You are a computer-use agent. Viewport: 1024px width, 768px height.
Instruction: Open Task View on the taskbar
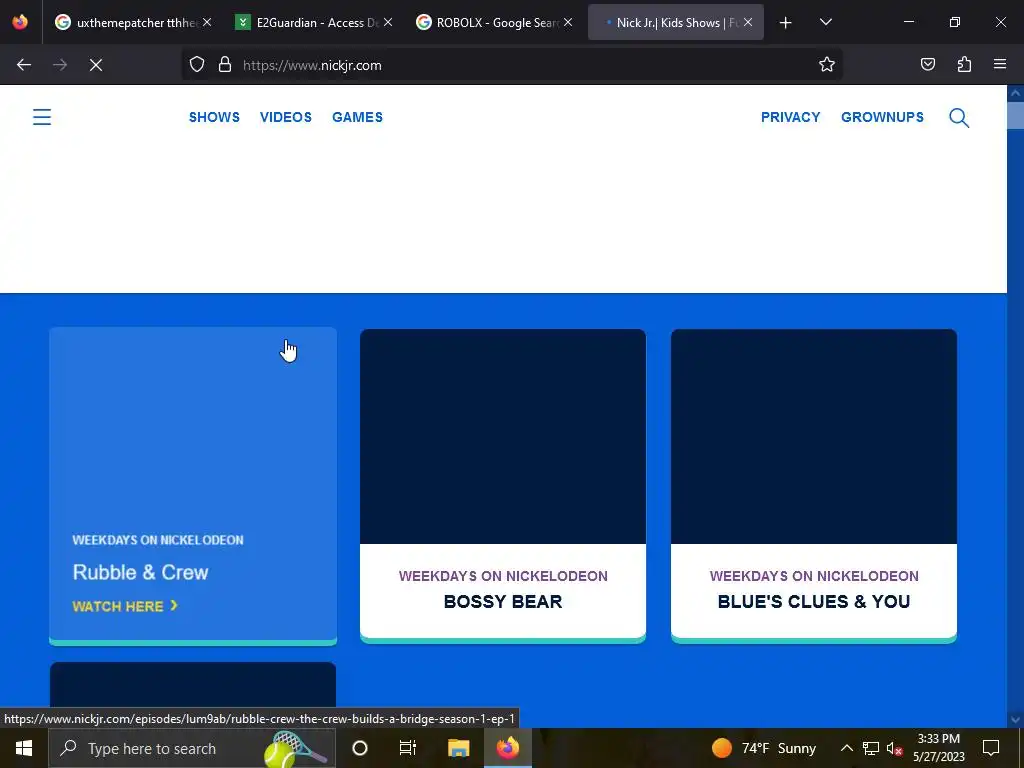(x=408, y=748)
